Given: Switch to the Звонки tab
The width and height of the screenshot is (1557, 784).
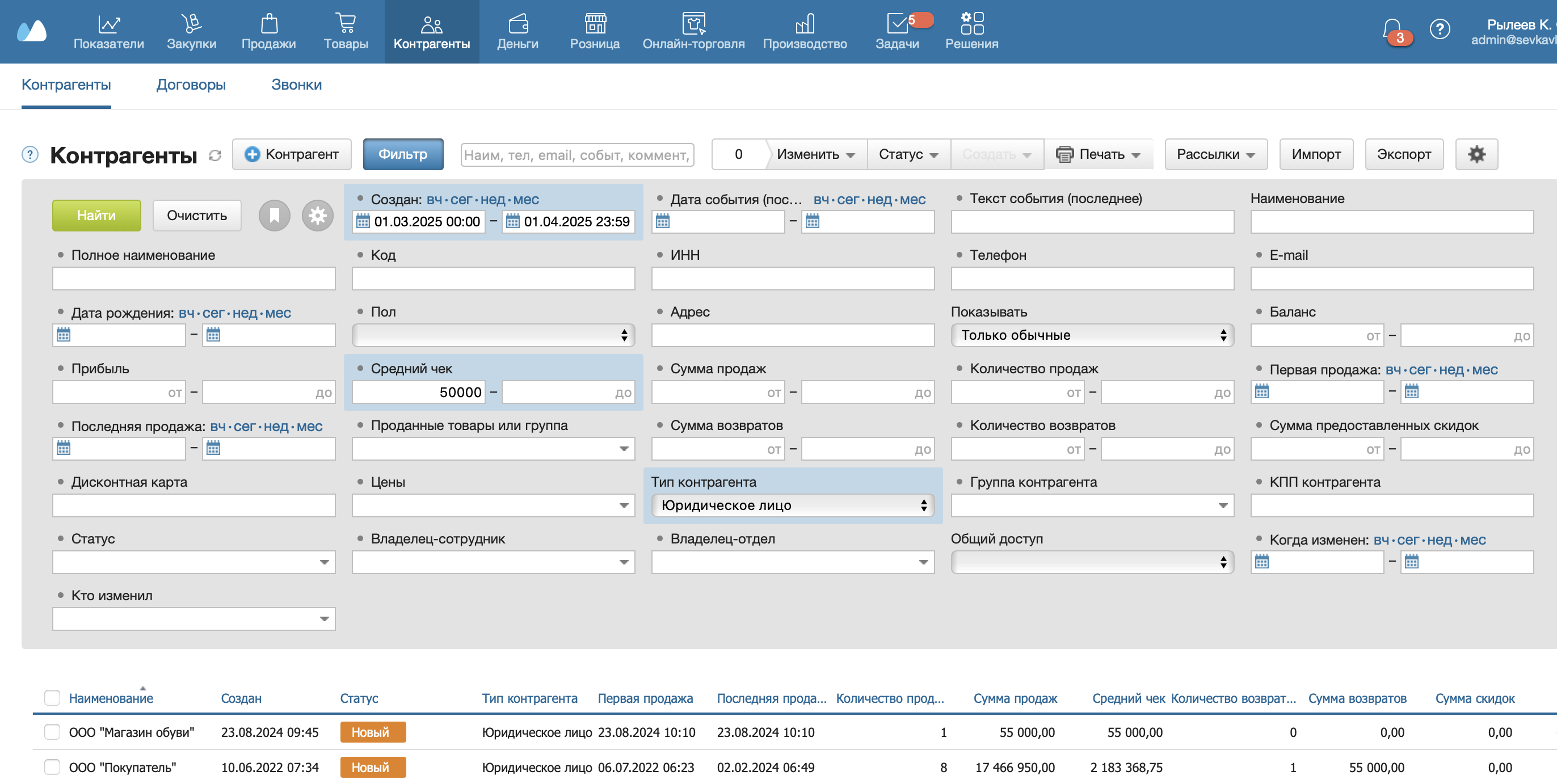Looking at the screenshot, I should 296,85.
